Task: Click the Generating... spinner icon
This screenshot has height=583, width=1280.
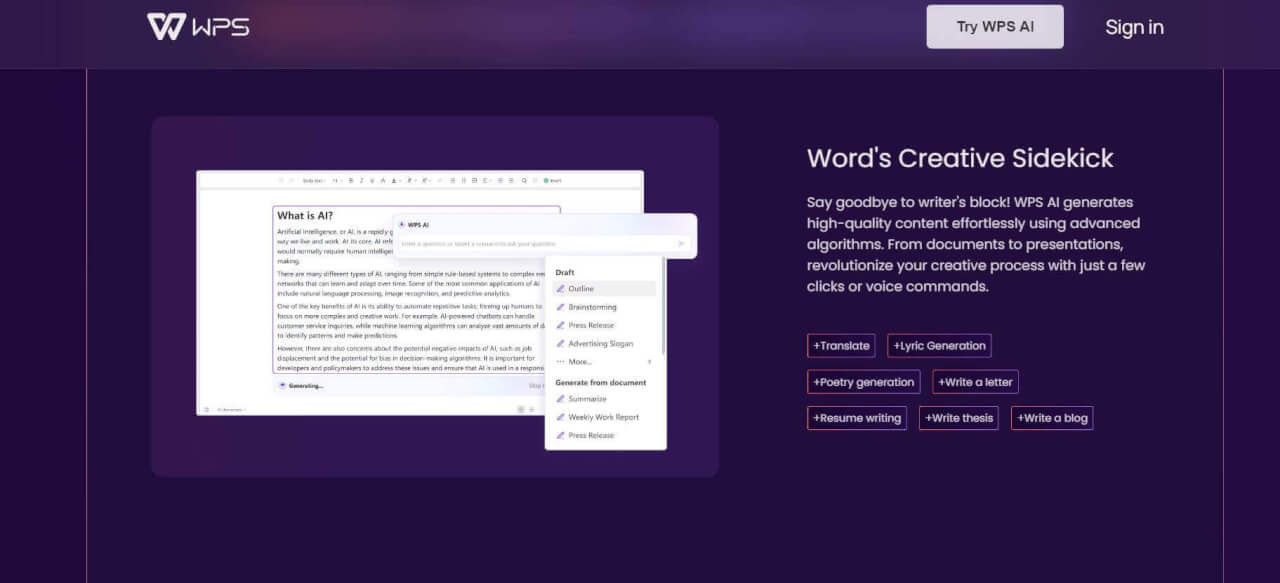Action: [282, 385]
